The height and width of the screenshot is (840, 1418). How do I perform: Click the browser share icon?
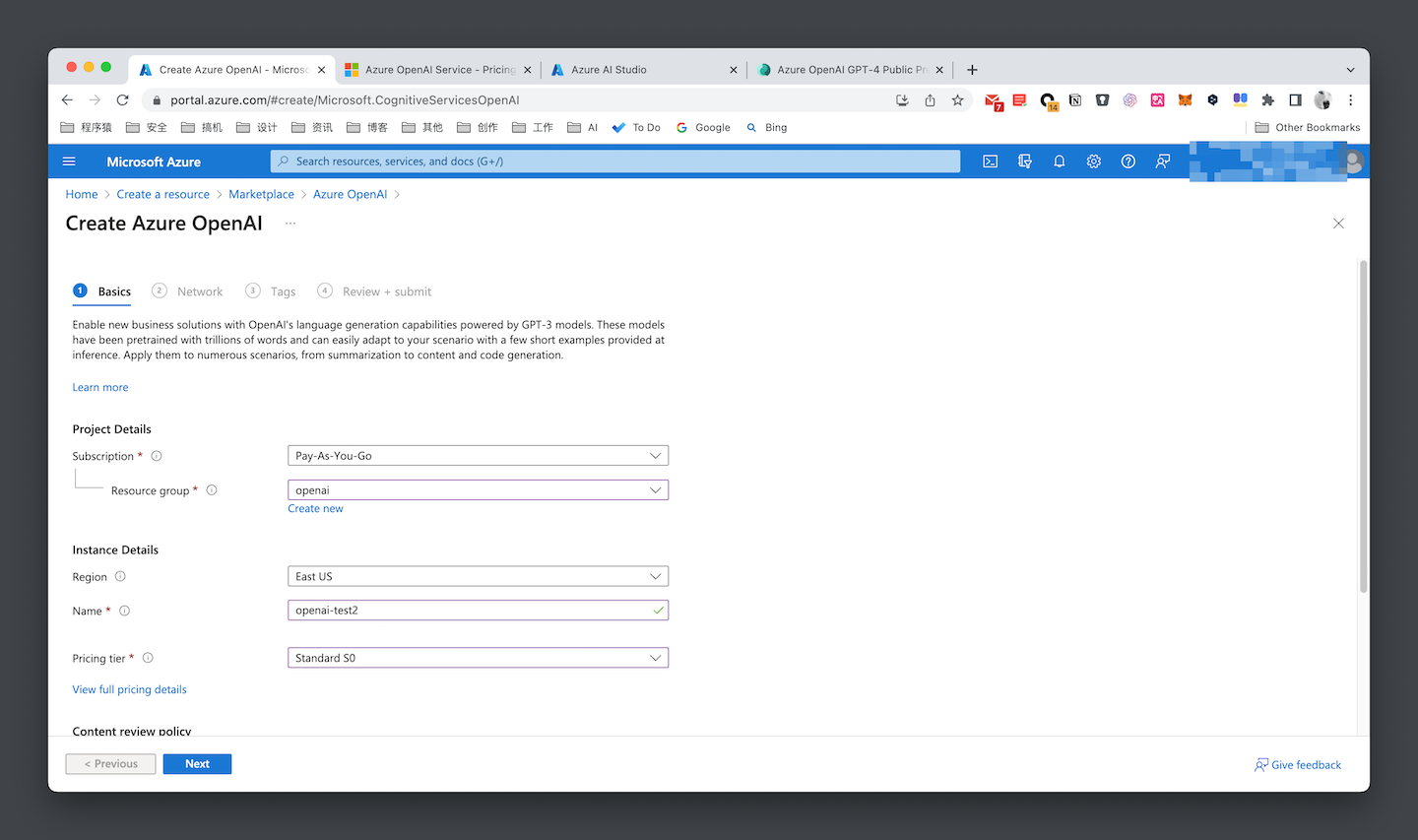coord(930,99)
